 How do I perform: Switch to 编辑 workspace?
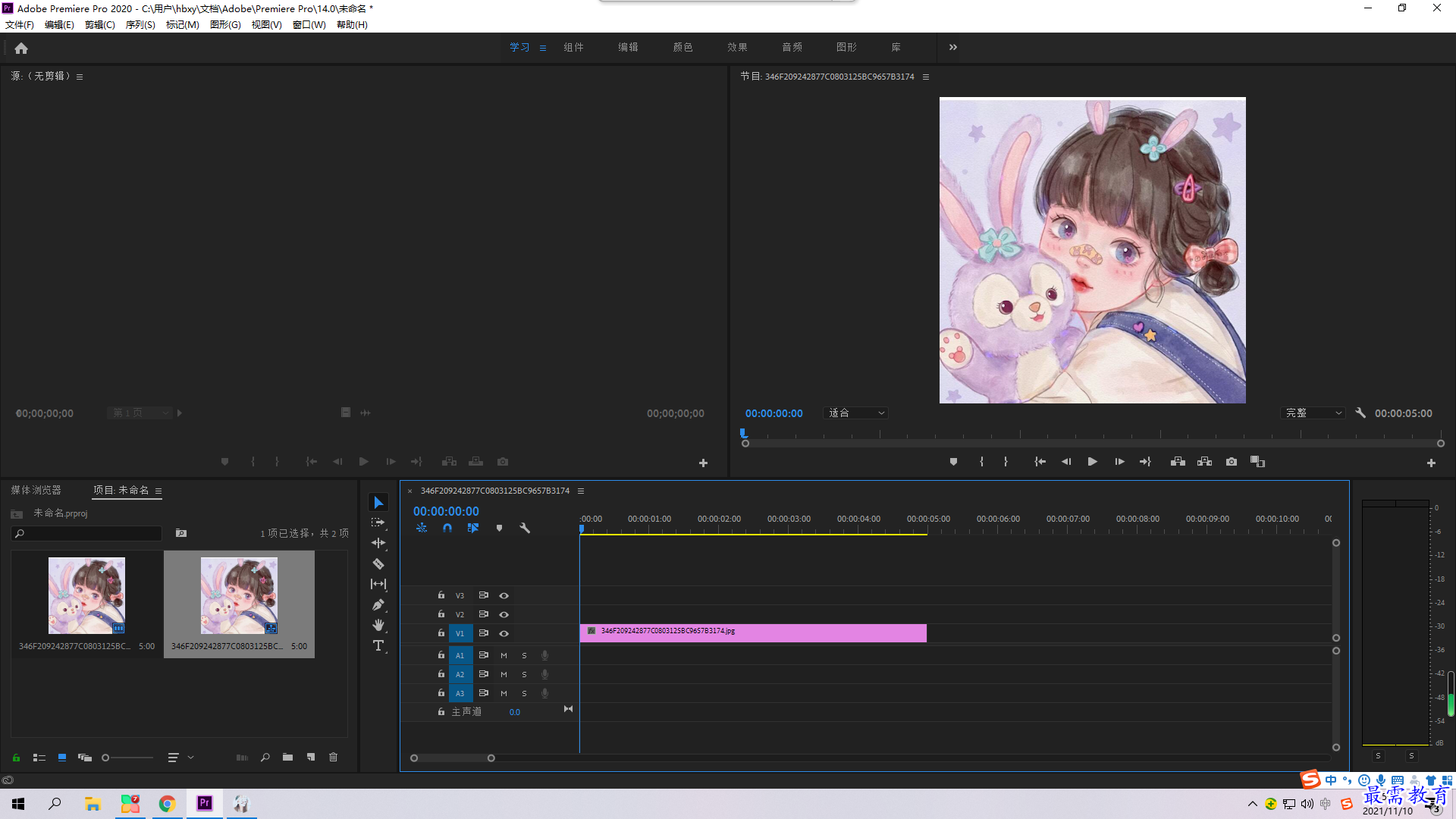point(628,47)
